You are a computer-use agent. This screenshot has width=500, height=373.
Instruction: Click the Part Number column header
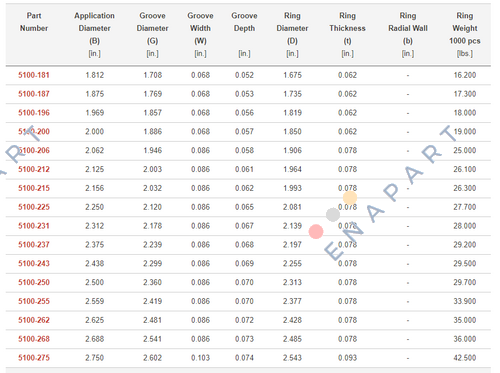(34, 22)
